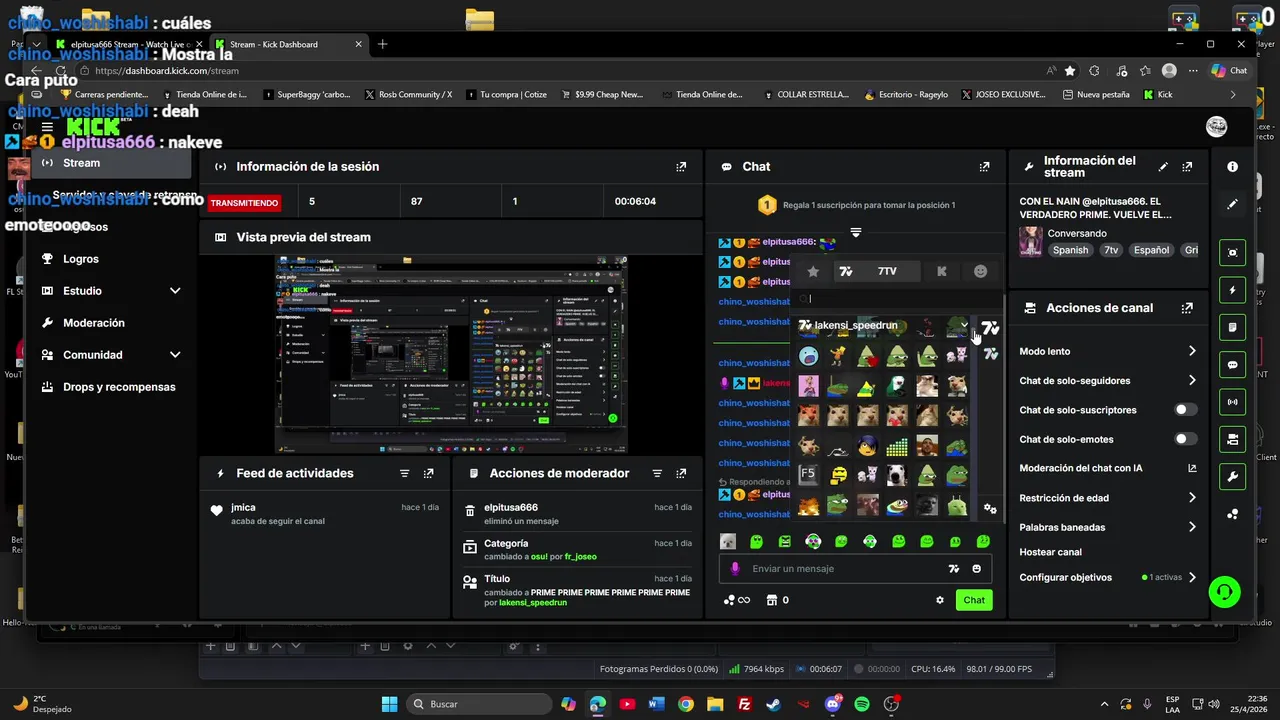Click fr_joseo username in moderator actions

[x=580, y=556]
